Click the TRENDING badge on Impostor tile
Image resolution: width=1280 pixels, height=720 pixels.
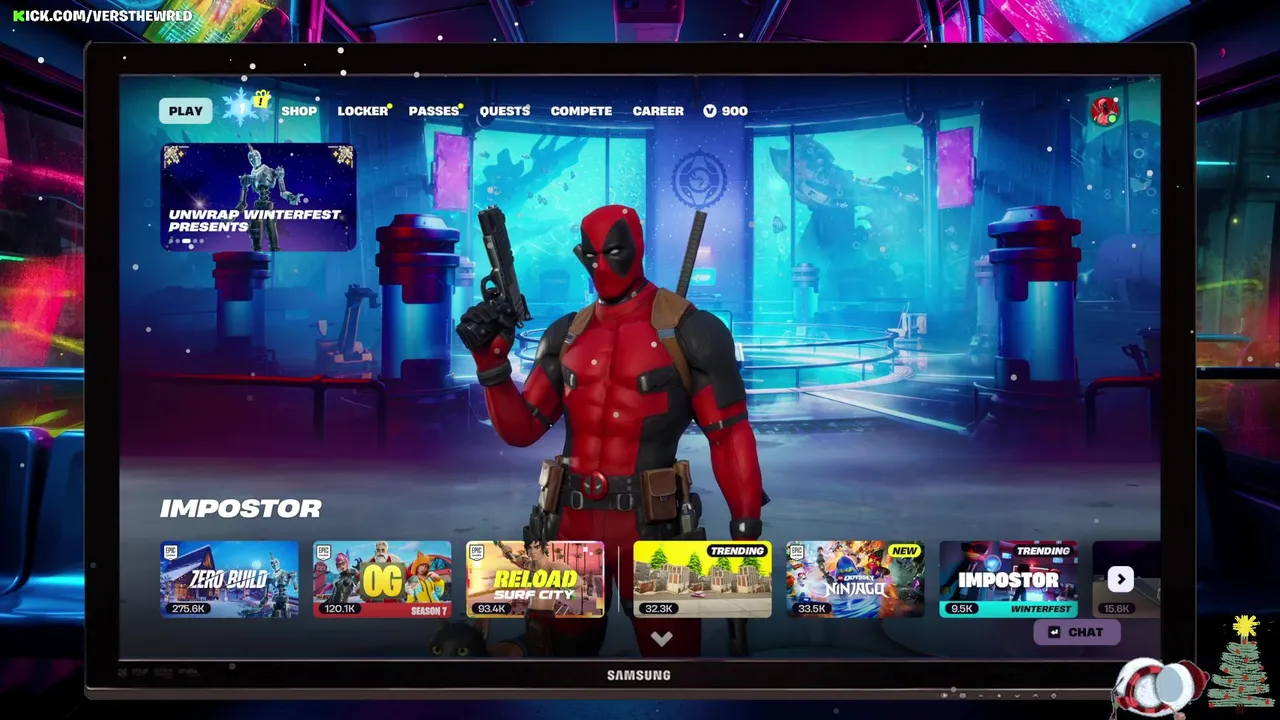click(x=1042, y=551)
